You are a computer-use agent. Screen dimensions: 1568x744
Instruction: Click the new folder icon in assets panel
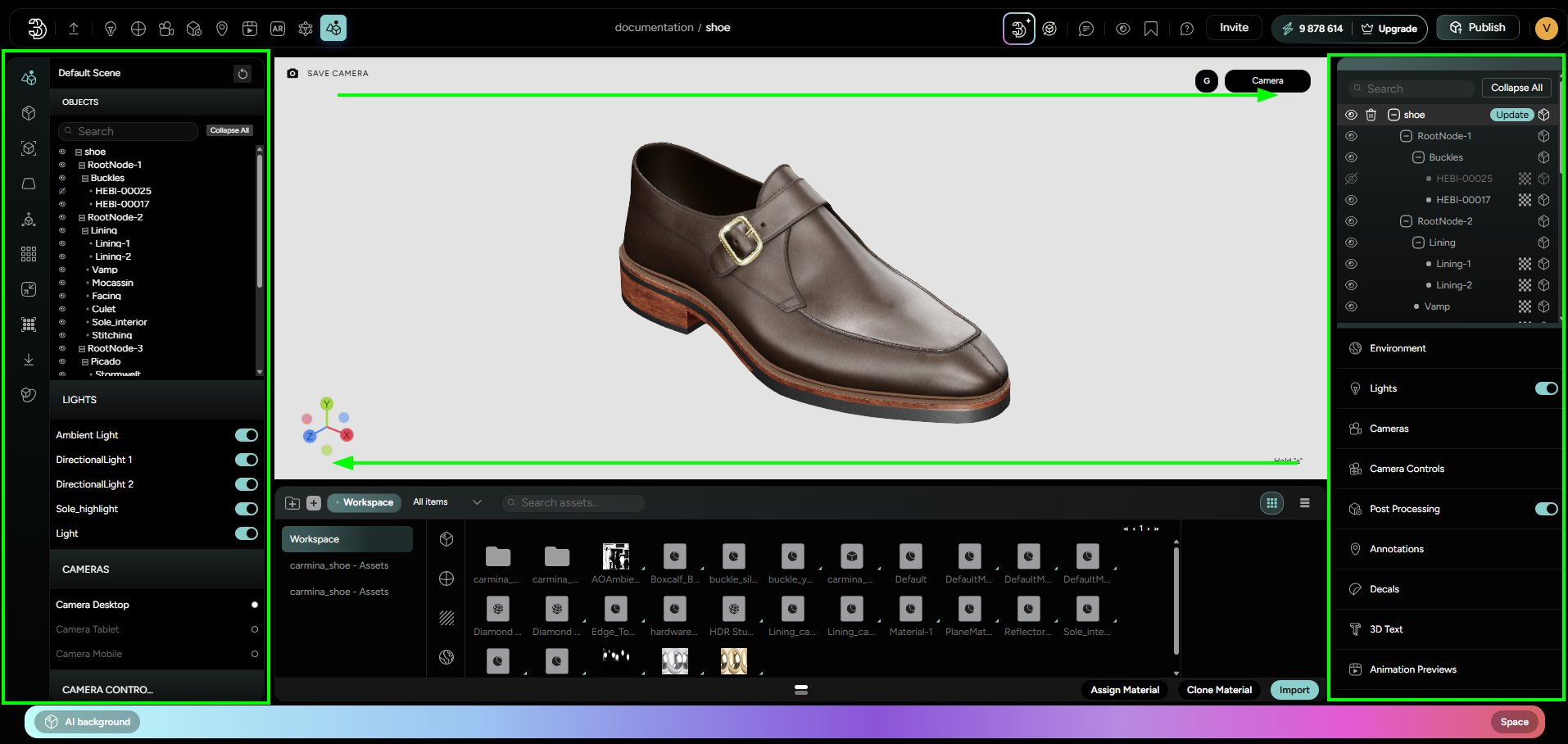[292, 503]
